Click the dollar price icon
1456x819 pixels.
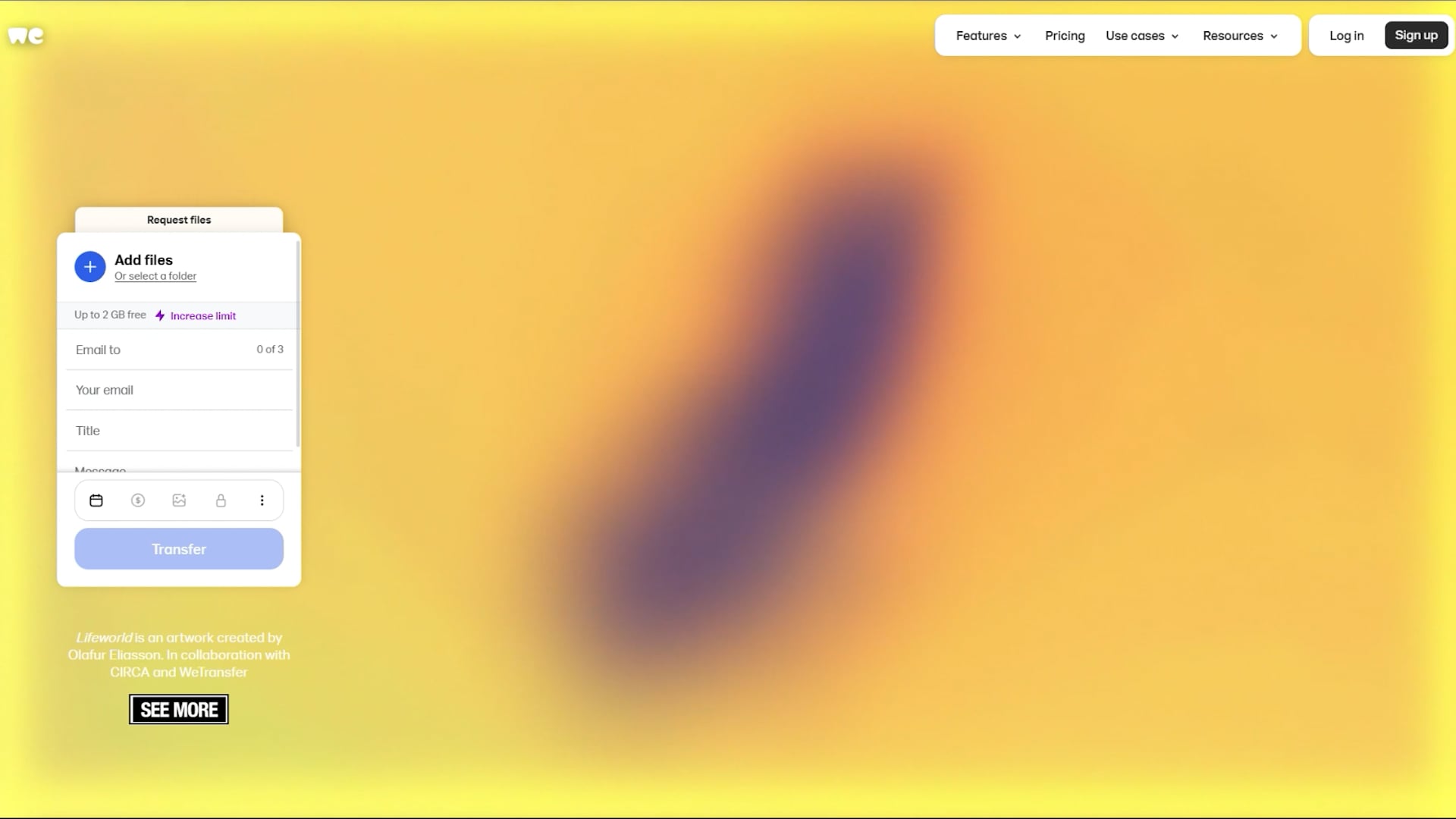click(138, 500)
